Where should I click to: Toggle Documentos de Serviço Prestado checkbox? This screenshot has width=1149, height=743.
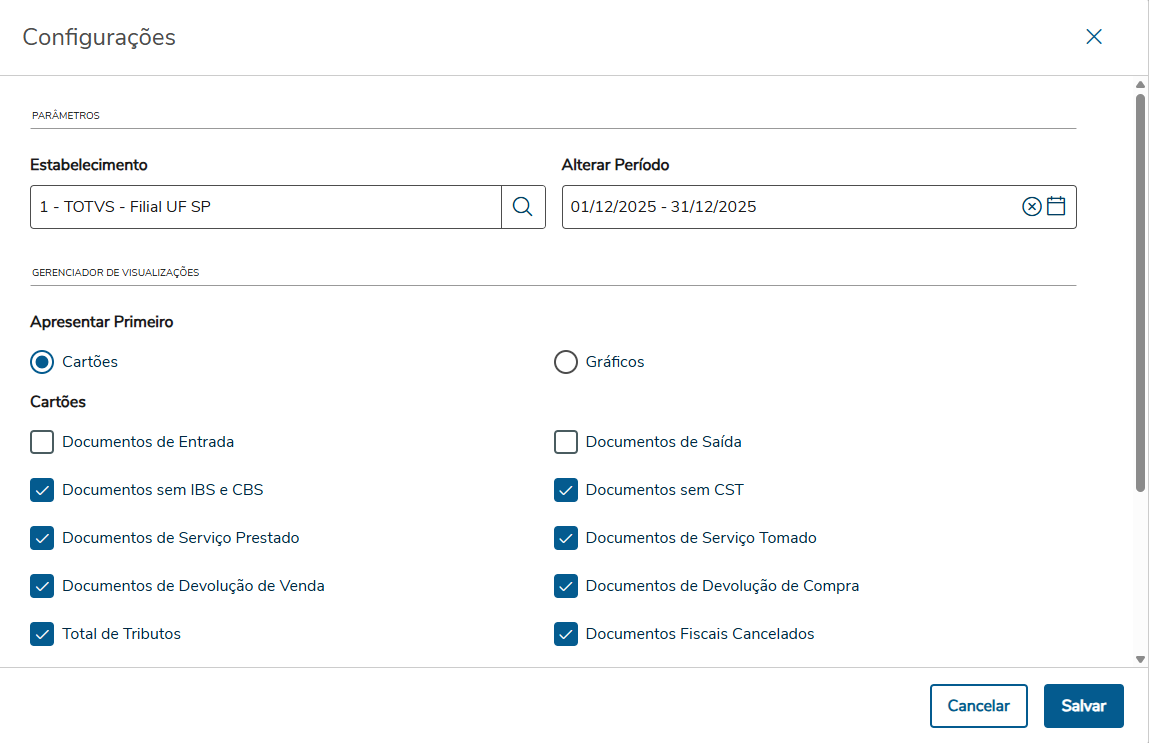point(42,538)
